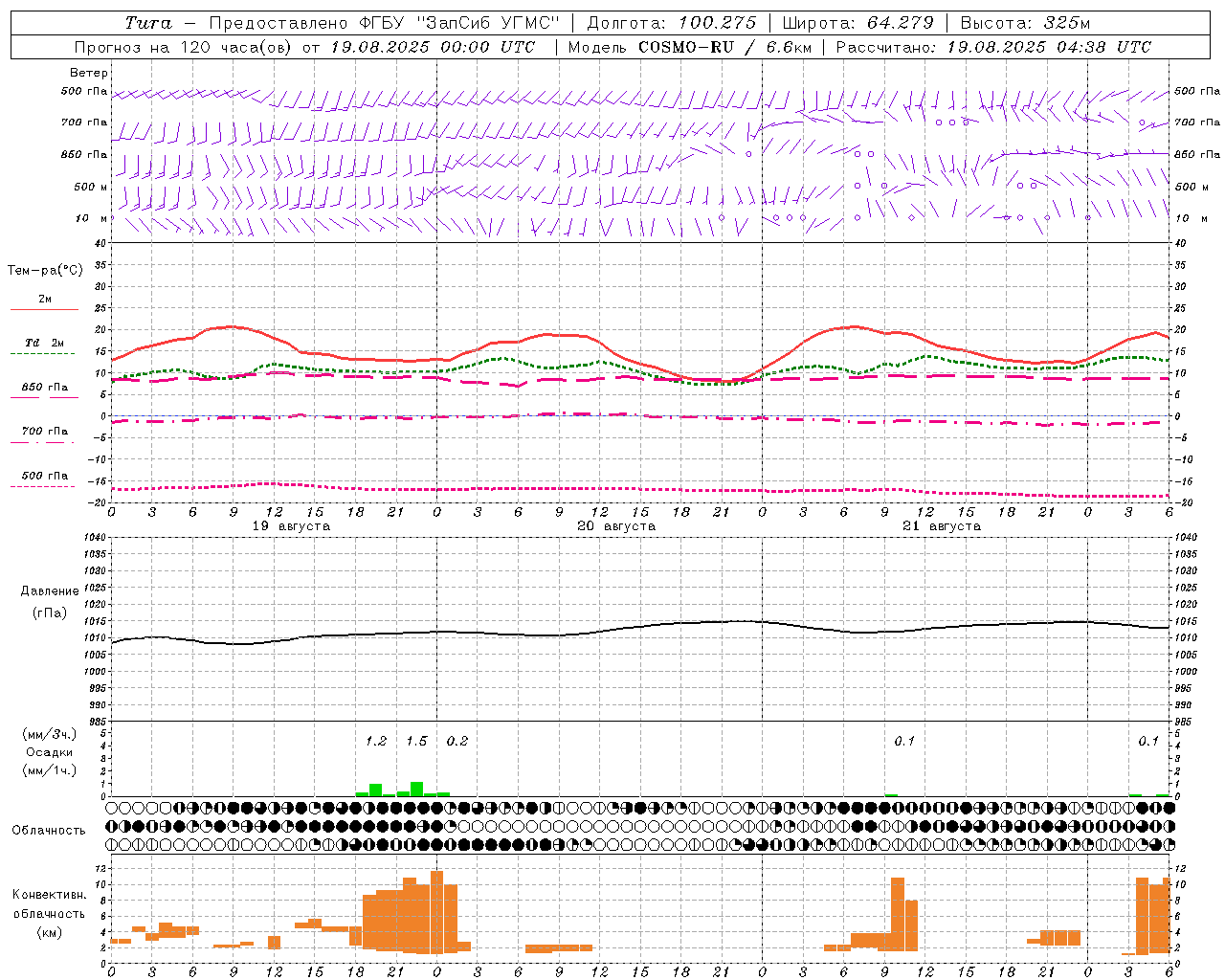The height and width of the screenshot is (980, 1225).
Task: Click the '10 м' wind level label on left
Action: (x=92, y=218)
